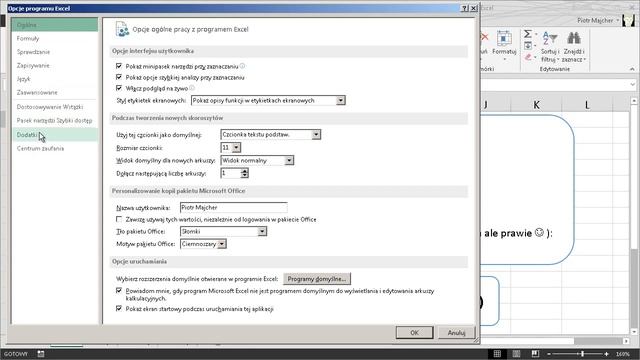Click the sheet count spinner arrows
The image size is (640, 360).
tap(244, 173)
